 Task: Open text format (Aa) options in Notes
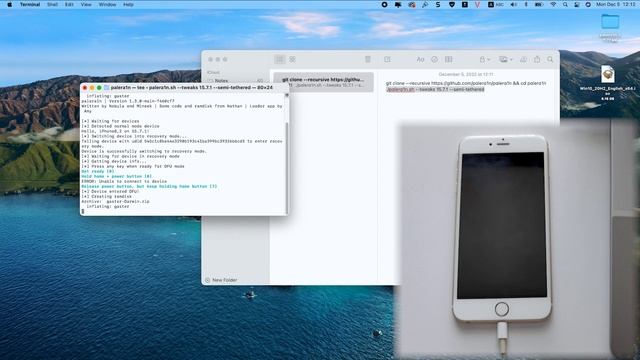point(420,60)
